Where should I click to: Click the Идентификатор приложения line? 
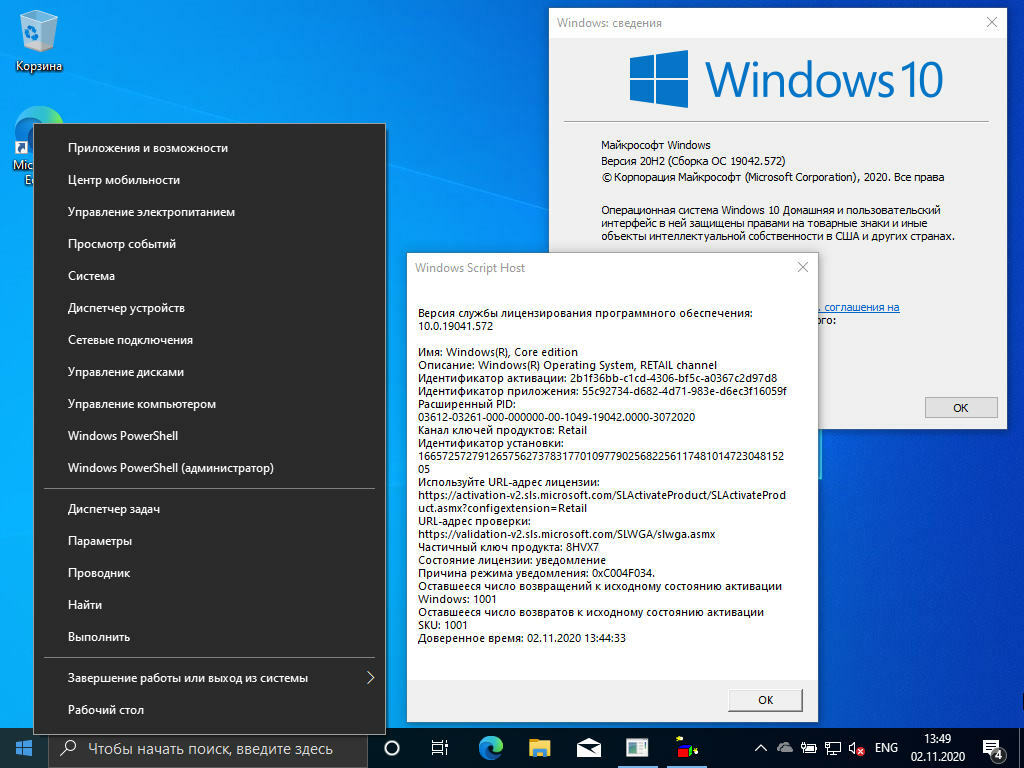click(602, 391)
